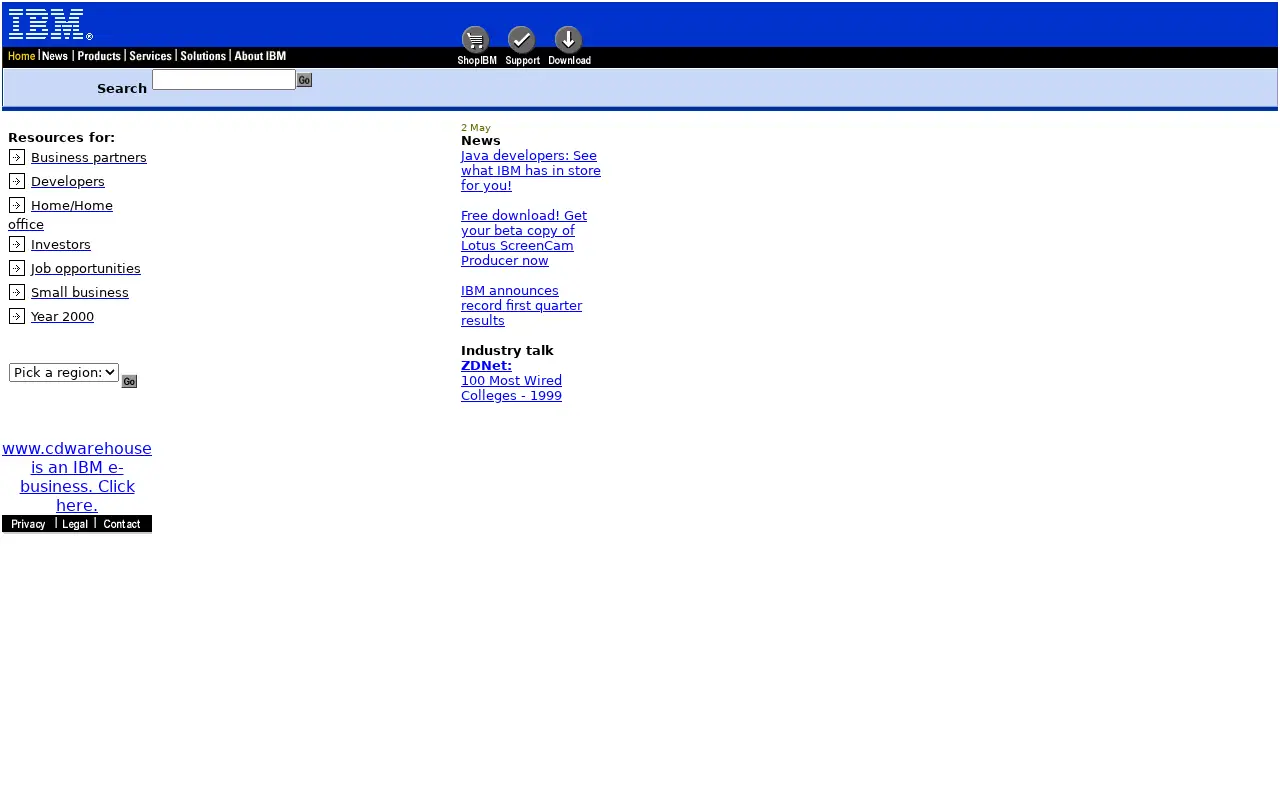Expand the Pick a region dropdown
The height and width of the screenshot is (800, 1280).
(64, 372)
